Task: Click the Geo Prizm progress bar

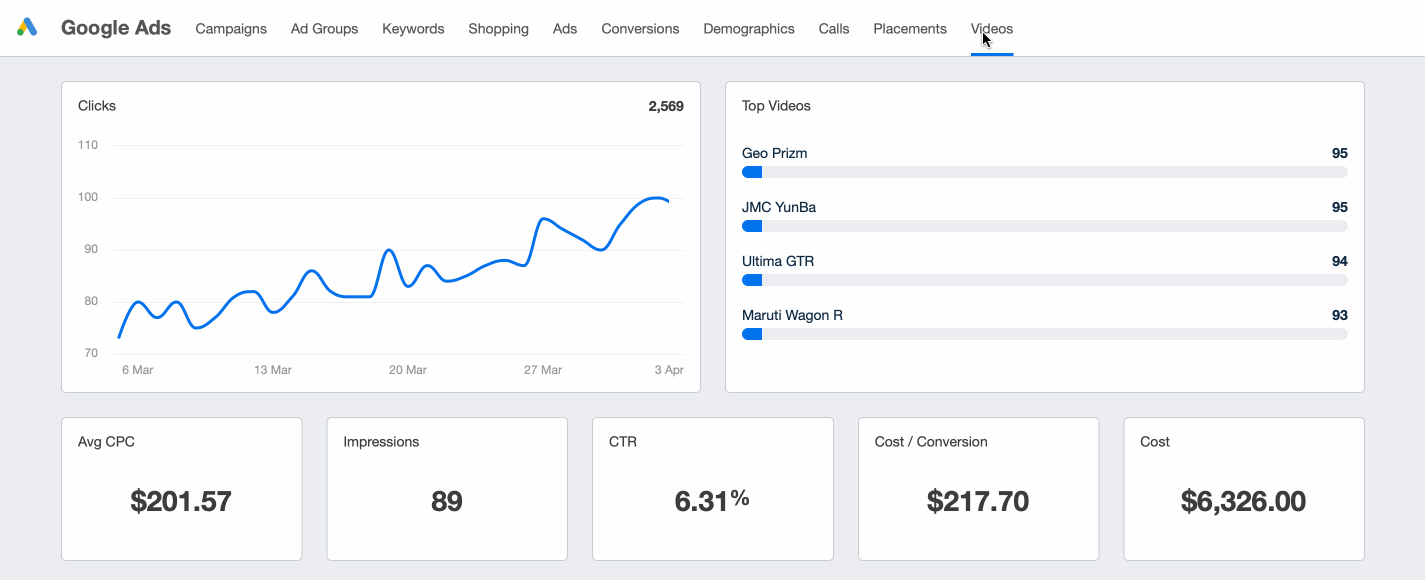Action: pyautogui.click(x=1045, y=172)
